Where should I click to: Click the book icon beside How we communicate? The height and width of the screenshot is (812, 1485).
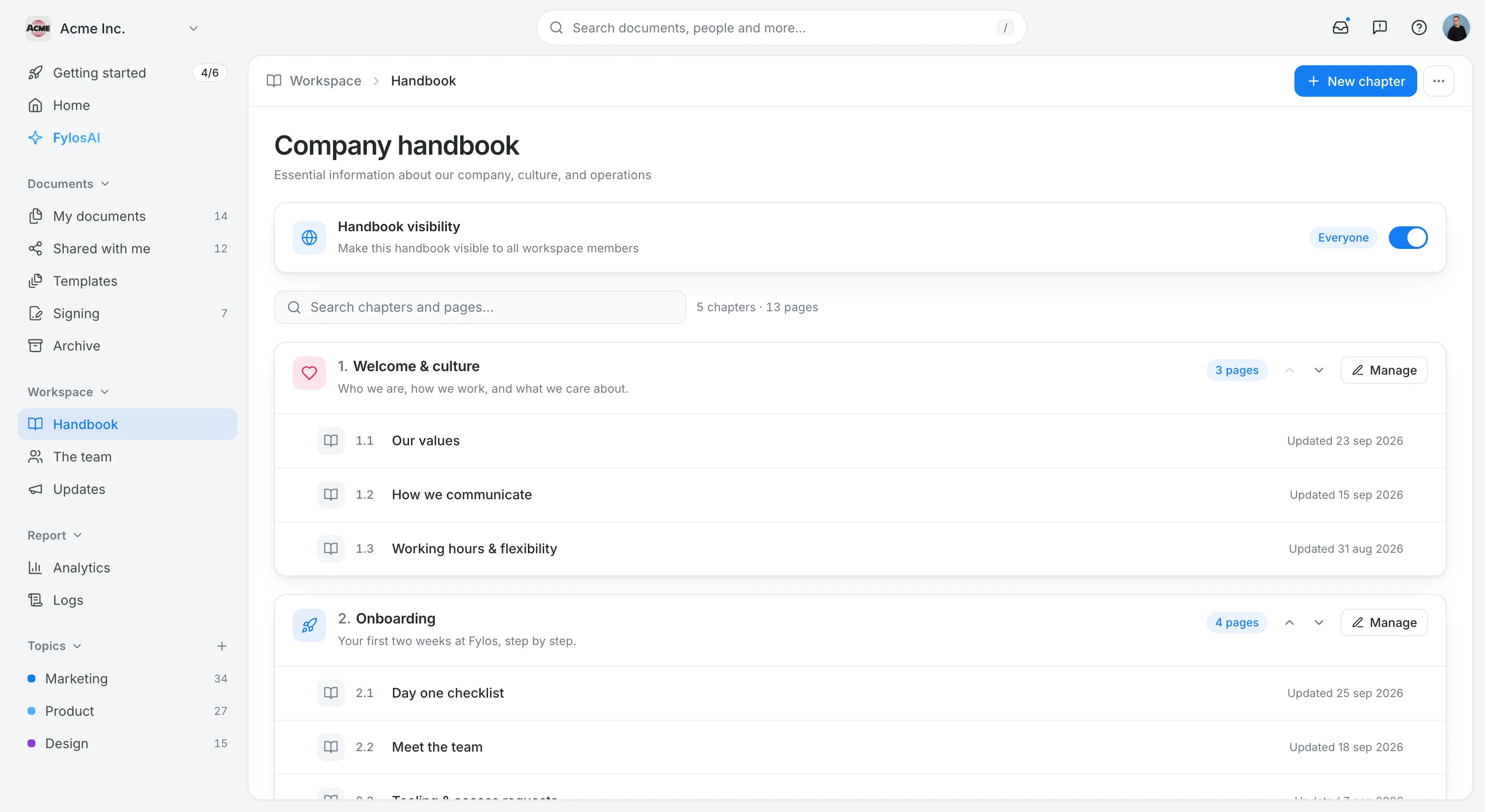click(331, 494)
